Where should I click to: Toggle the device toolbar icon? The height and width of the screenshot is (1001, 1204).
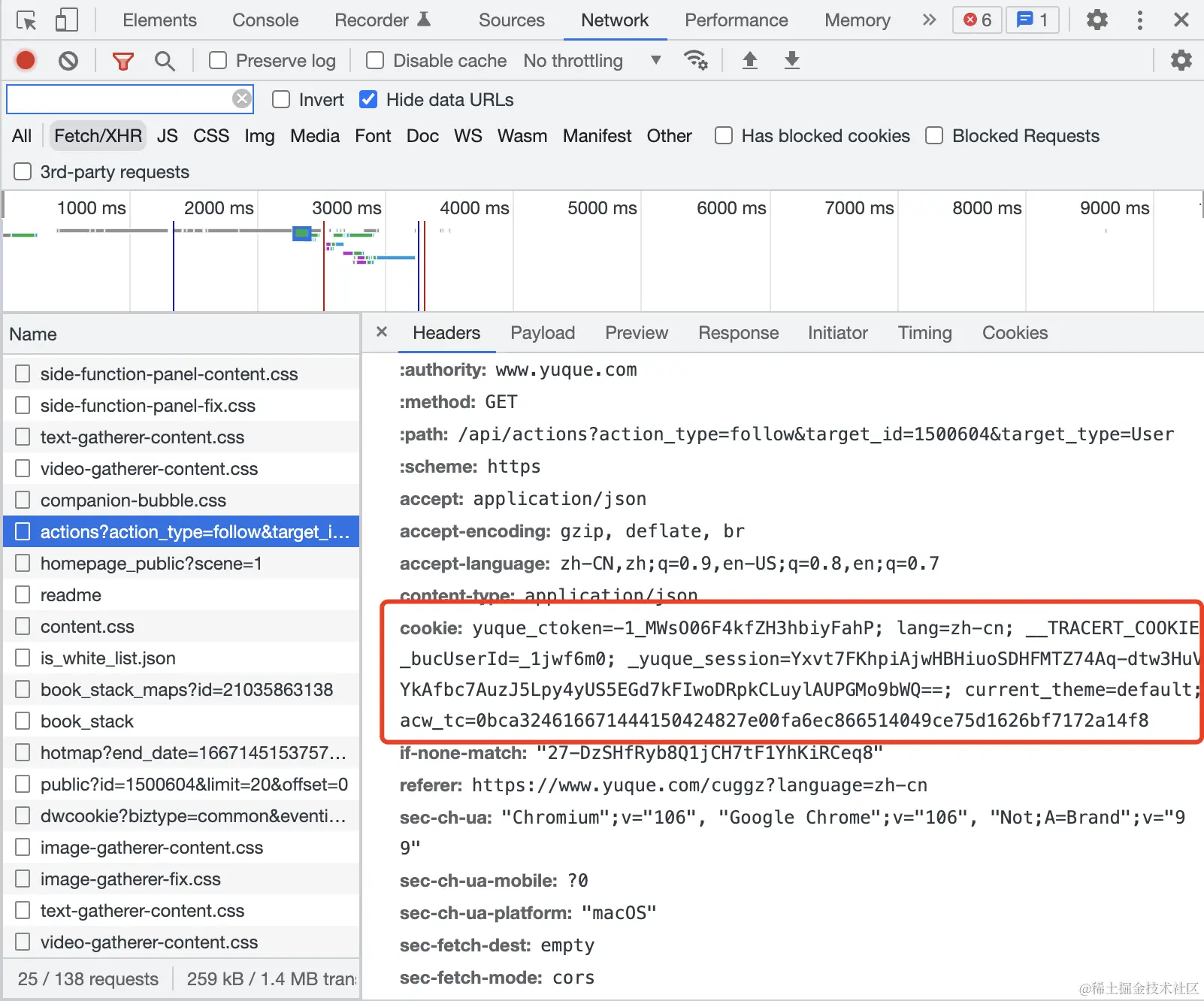[x=67, y=20]
